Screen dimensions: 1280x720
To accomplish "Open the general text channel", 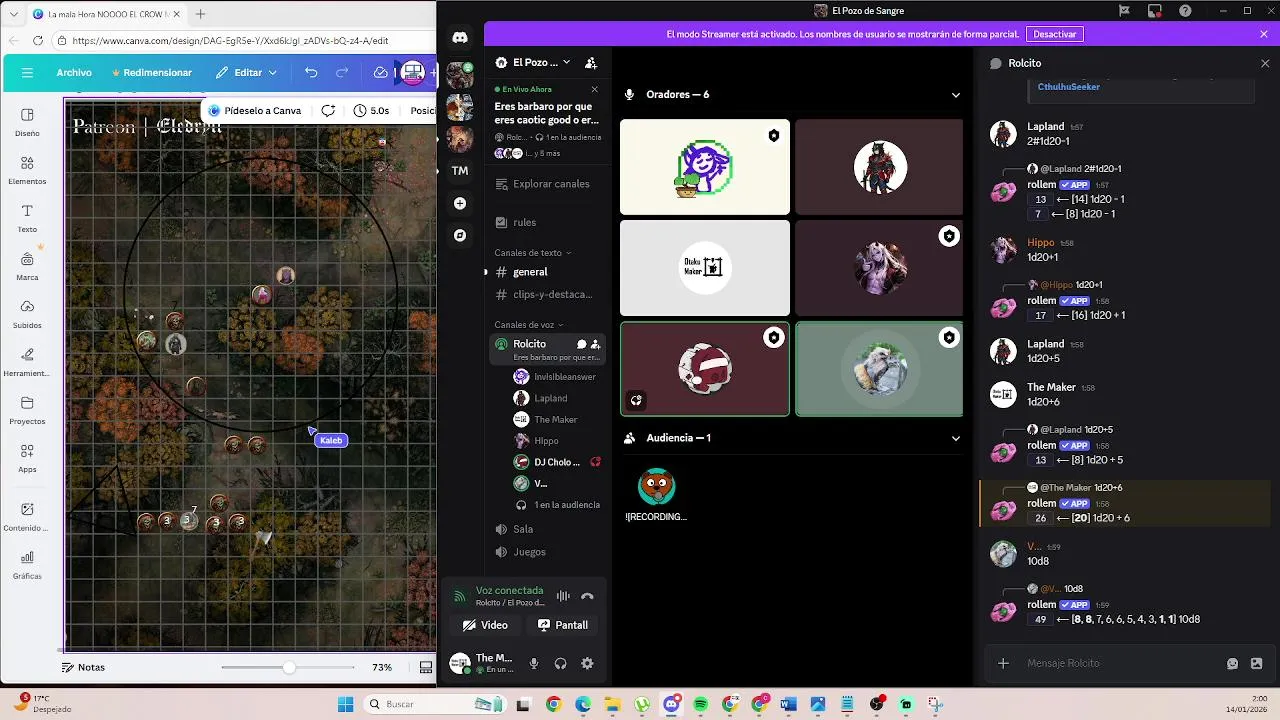I will click(548, 272).
